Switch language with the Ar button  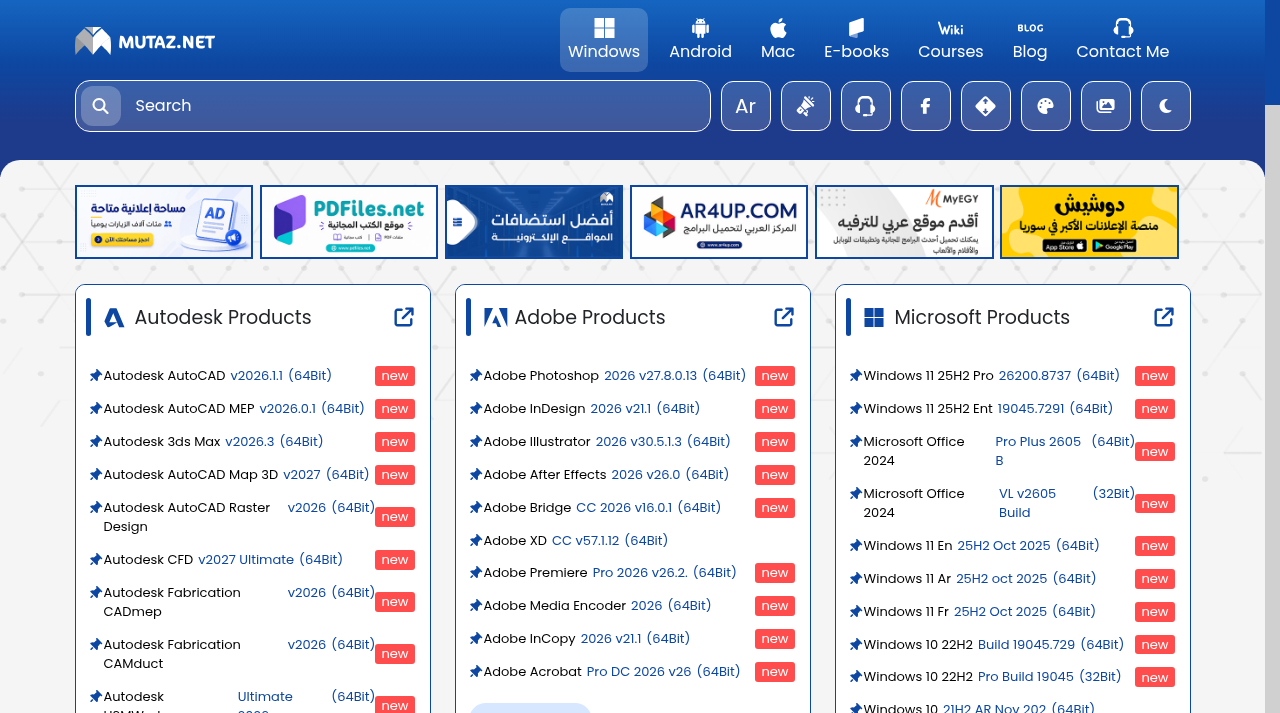coord(746,106)
